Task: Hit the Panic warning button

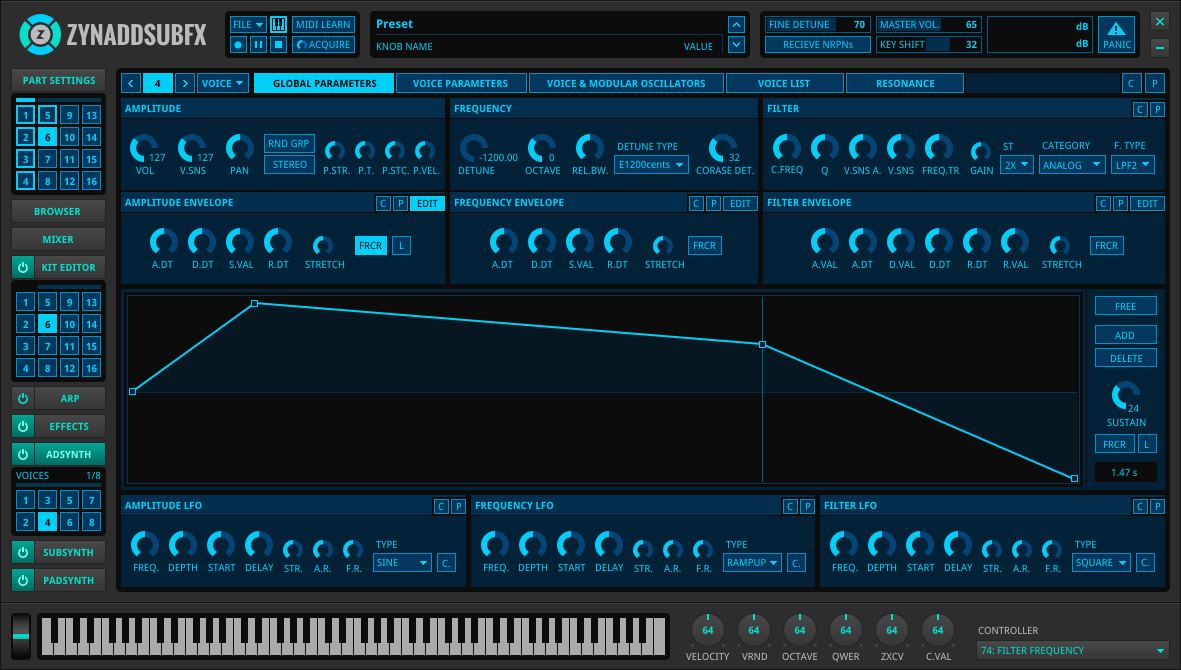Action: point(1117,35)
